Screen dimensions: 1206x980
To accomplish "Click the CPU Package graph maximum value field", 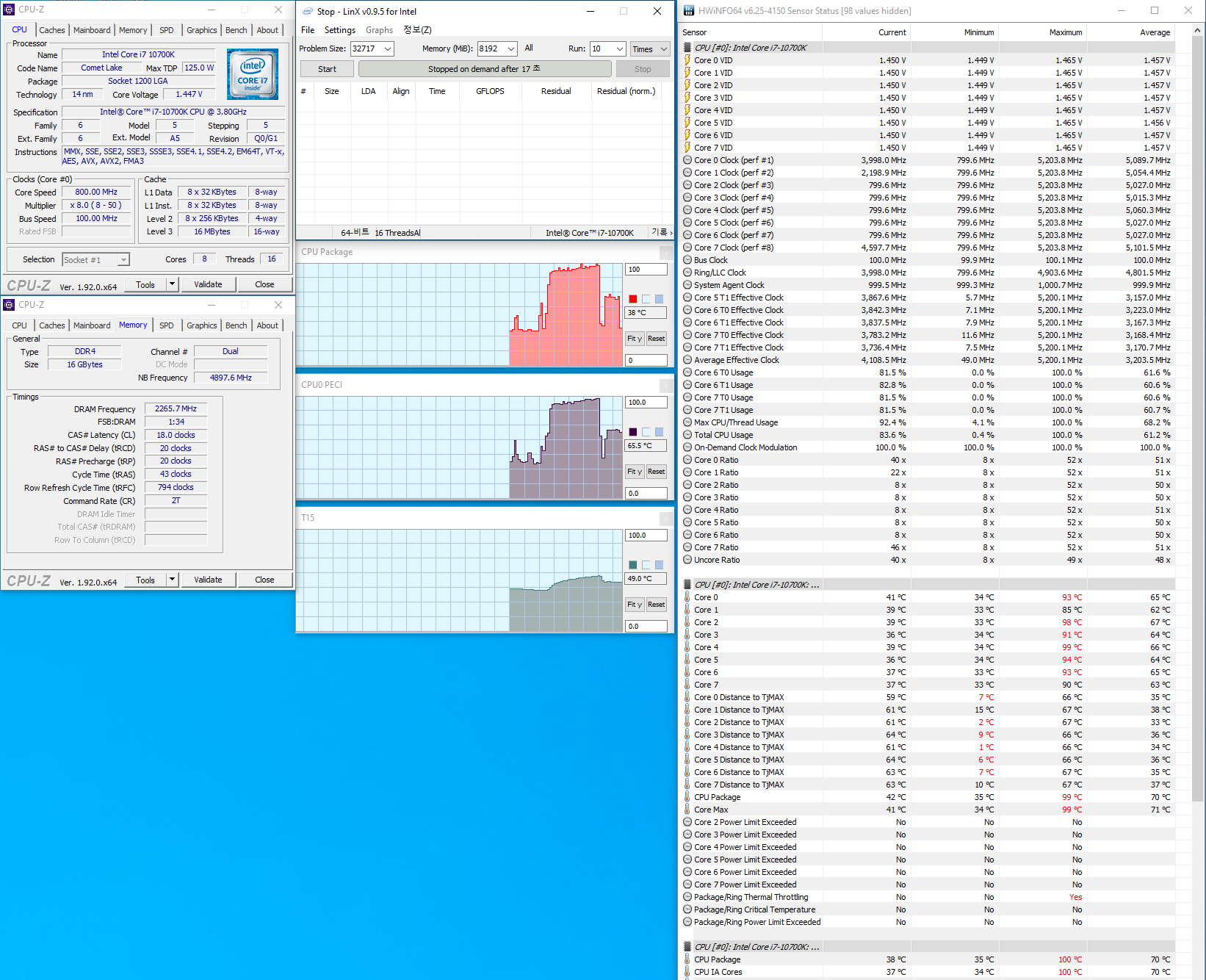I will point(646,270).
